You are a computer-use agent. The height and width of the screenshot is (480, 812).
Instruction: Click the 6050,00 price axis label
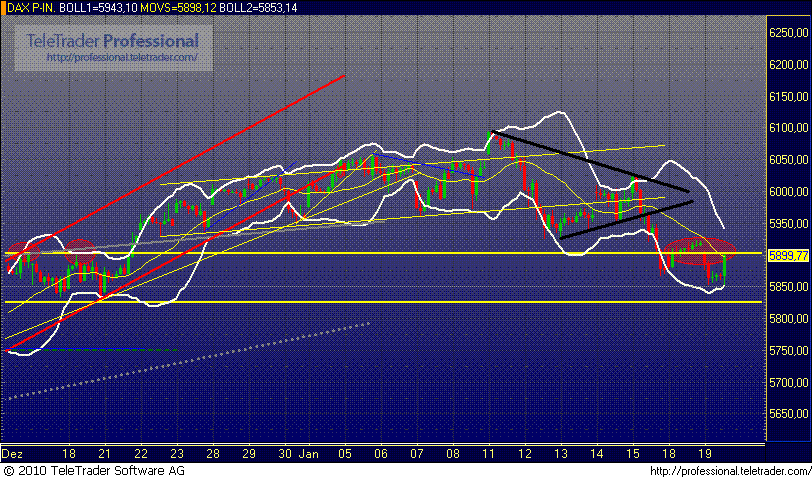coord(788,160)
